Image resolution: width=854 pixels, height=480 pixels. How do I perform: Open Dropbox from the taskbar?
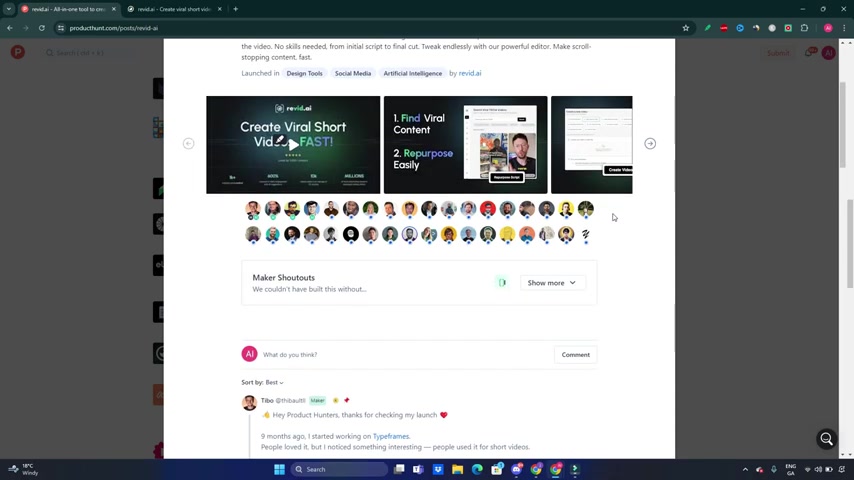(438, 469)
